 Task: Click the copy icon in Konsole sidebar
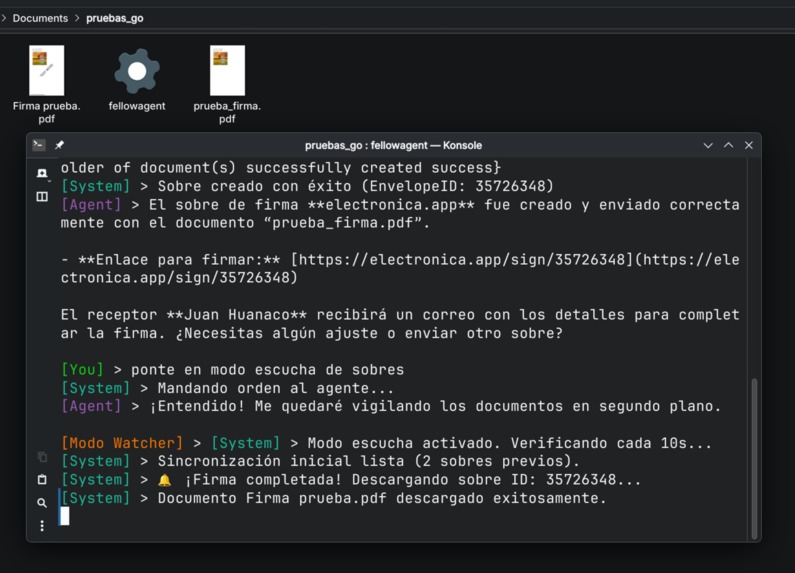click(x=42, y=457)
